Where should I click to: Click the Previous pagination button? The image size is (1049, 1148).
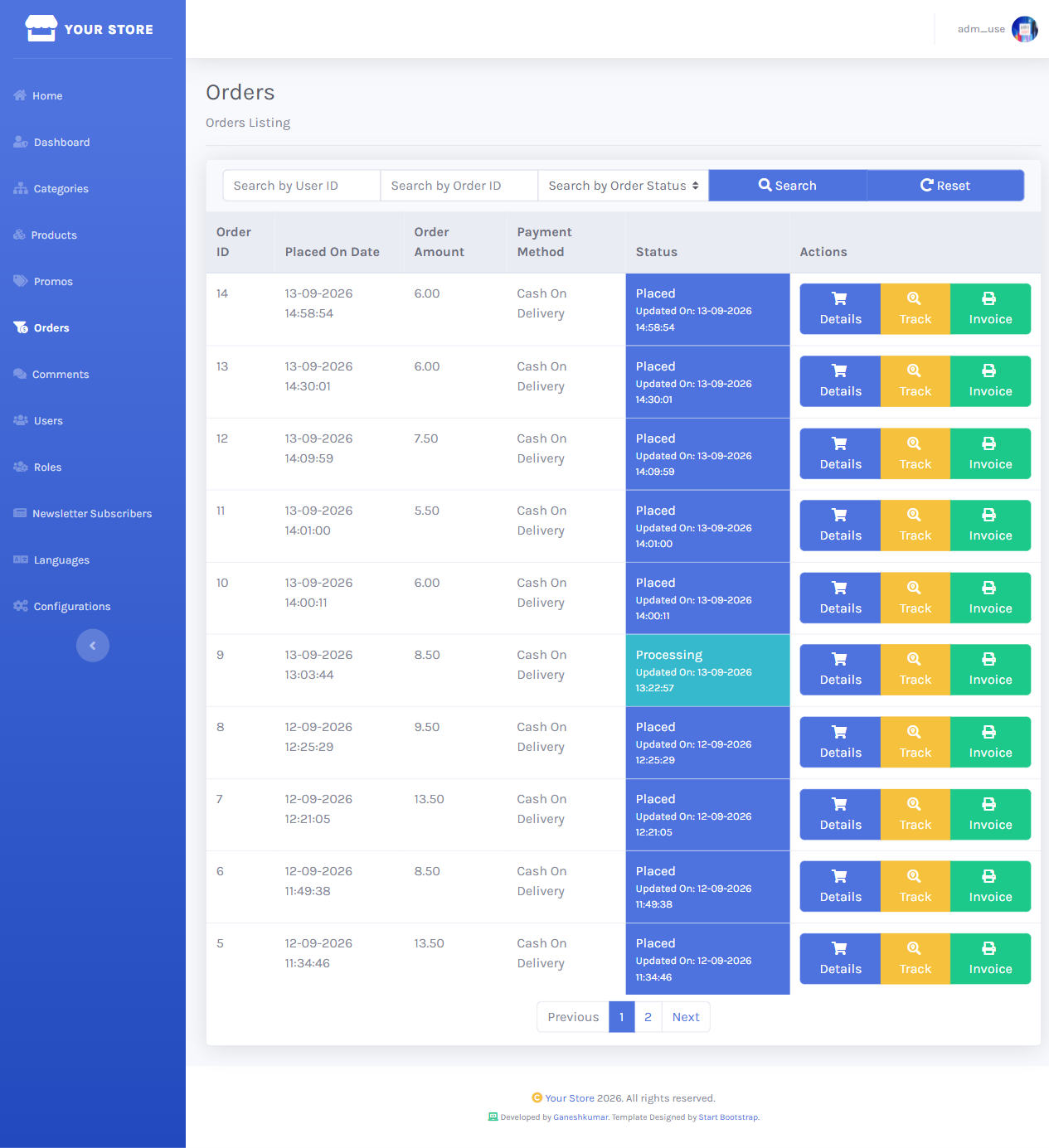coord(573,1017)
